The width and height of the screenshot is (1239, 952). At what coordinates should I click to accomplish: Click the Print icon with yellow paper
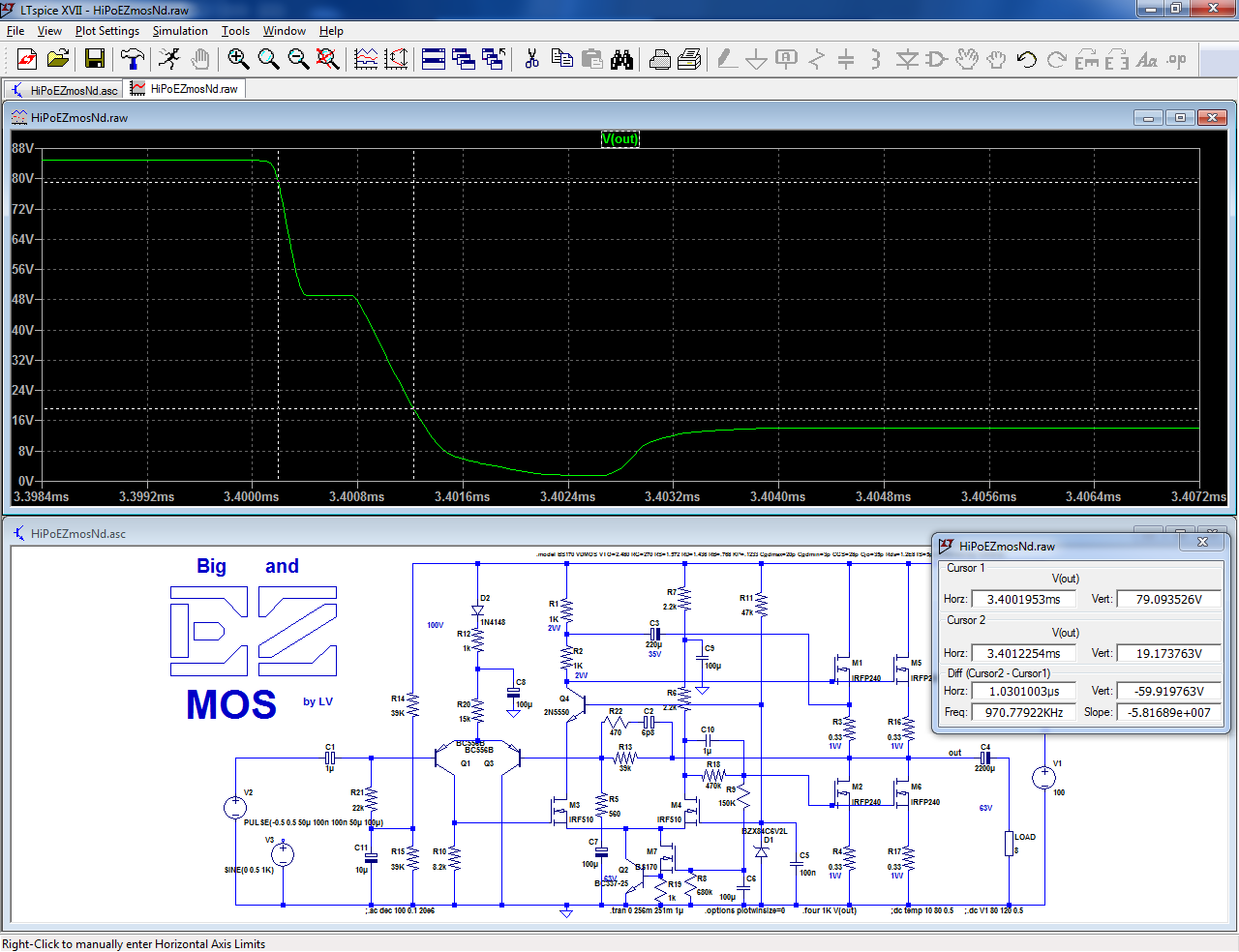coord(689,59)
